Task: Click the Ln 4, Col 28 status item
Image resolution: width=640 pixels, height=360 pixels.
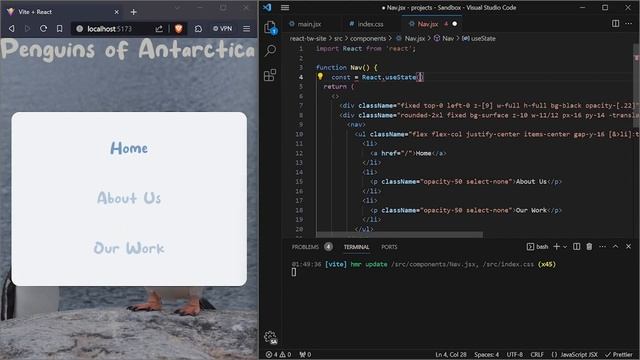Action: (451, 354)
